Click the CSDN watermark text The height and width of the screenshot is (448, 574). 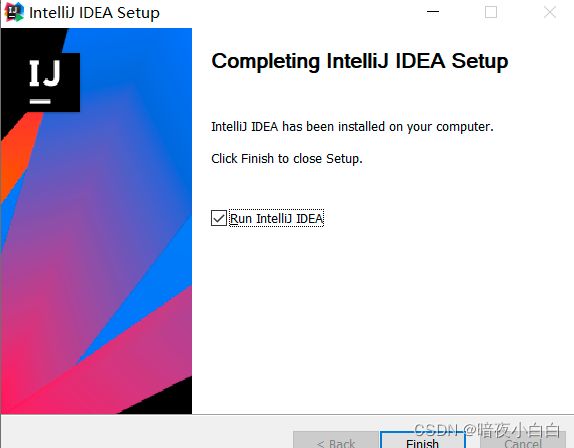click(x=487, y=430)
